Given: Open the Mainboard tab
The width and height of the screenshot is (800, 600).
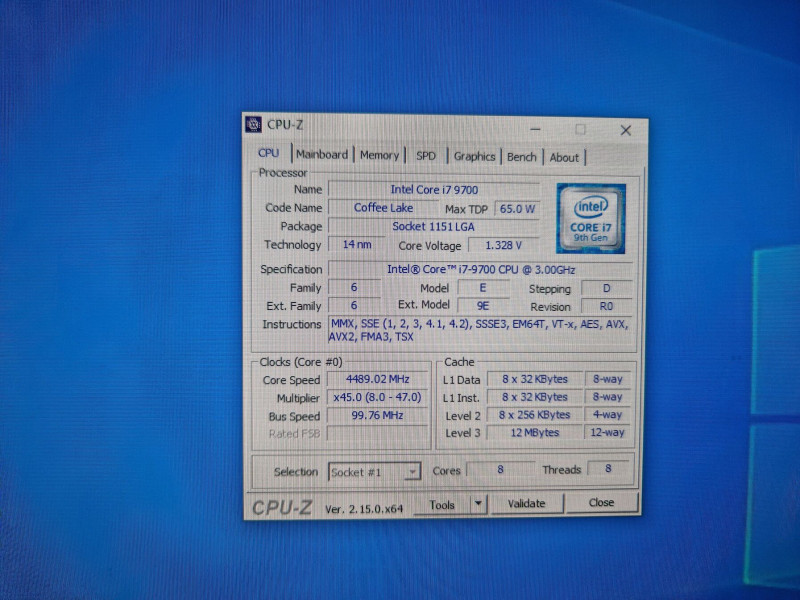Looking at the screenshot, I should point(322,155).
